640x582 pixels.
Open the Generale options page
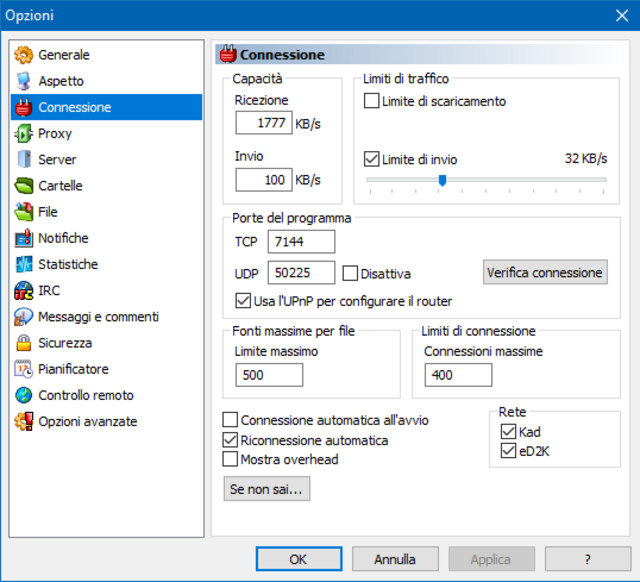106,55
